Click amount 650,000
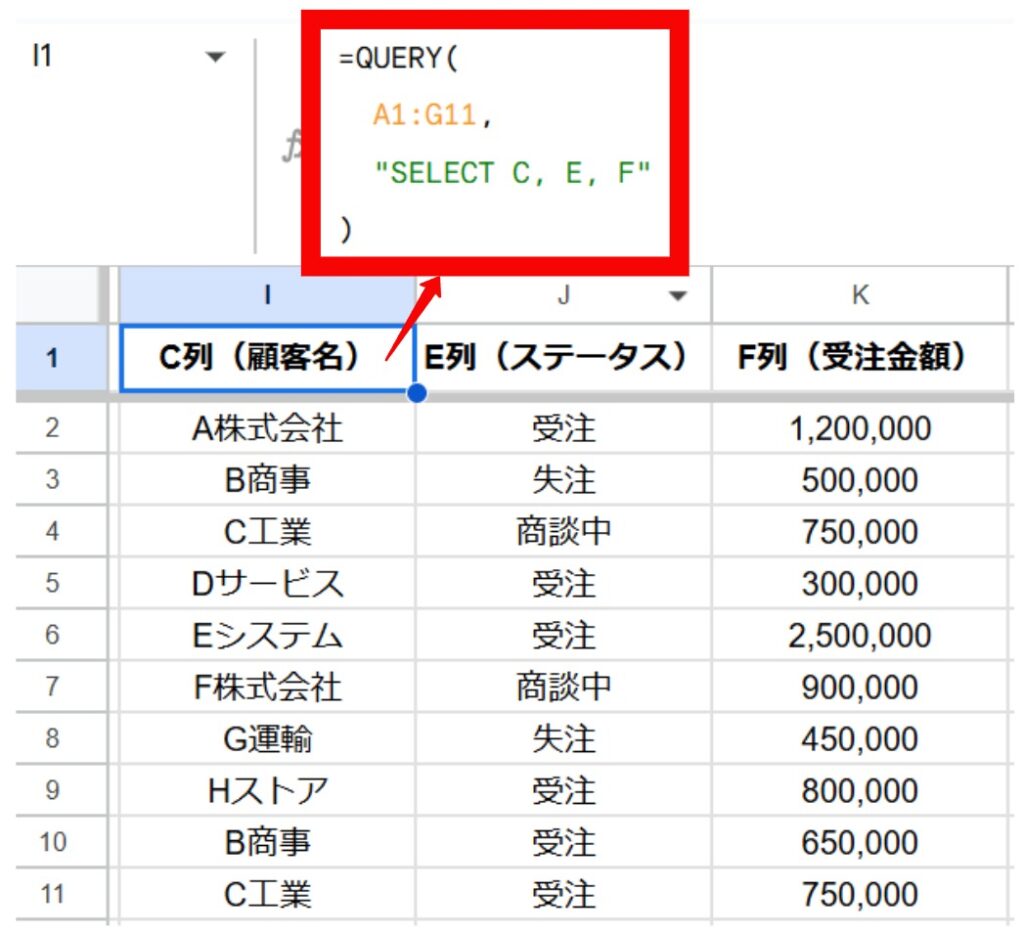 [859, 842]
